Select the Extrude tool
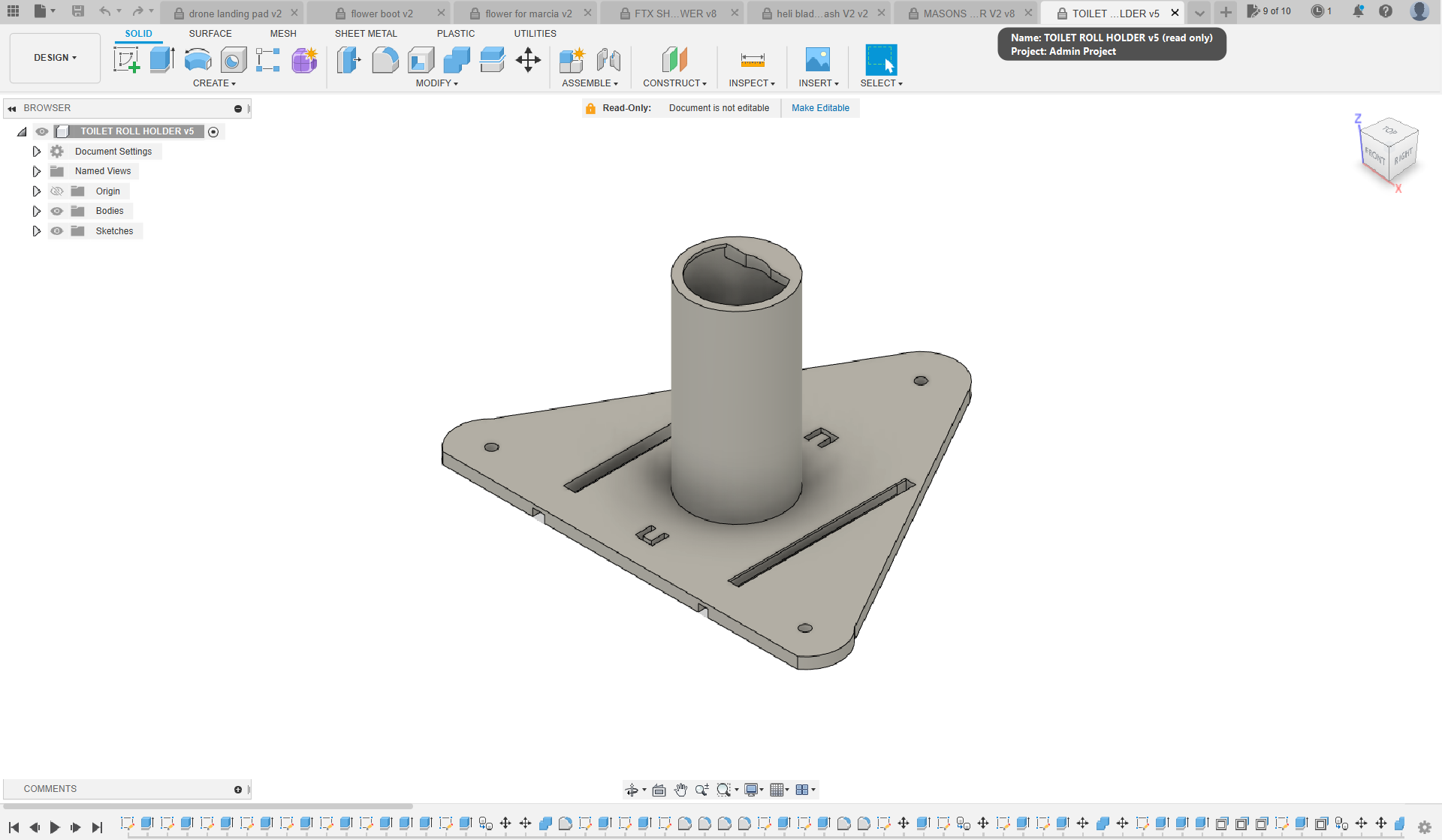The height and width of the screenshot is (840, 1442). [162, 59]
